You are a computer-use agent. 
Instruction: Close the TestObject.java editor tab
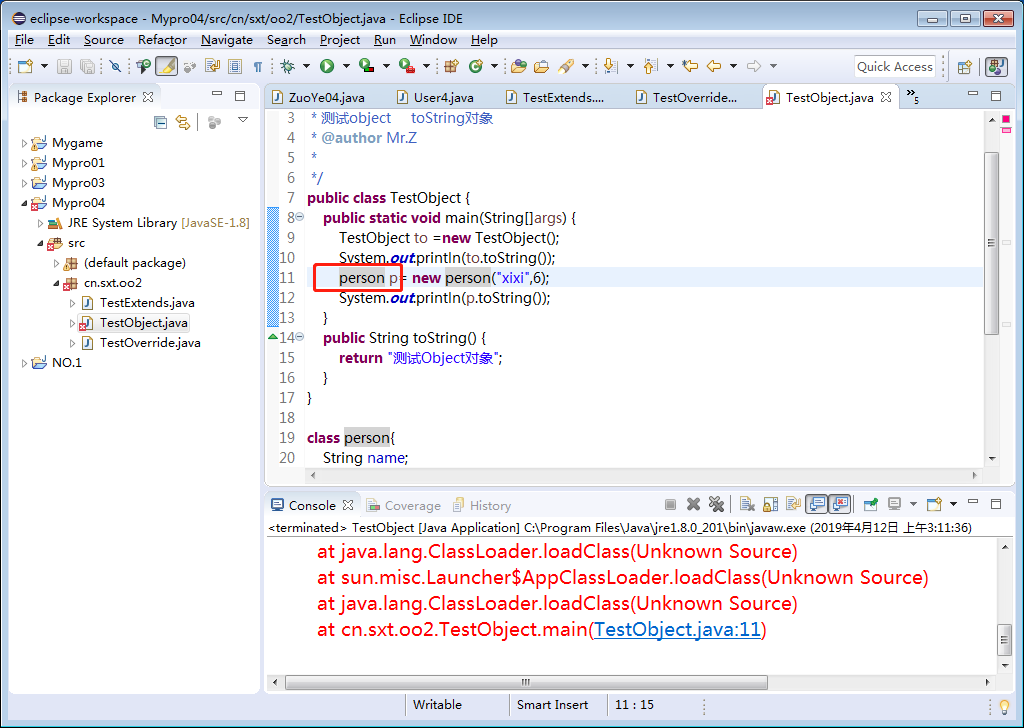[x=886, y=97]
